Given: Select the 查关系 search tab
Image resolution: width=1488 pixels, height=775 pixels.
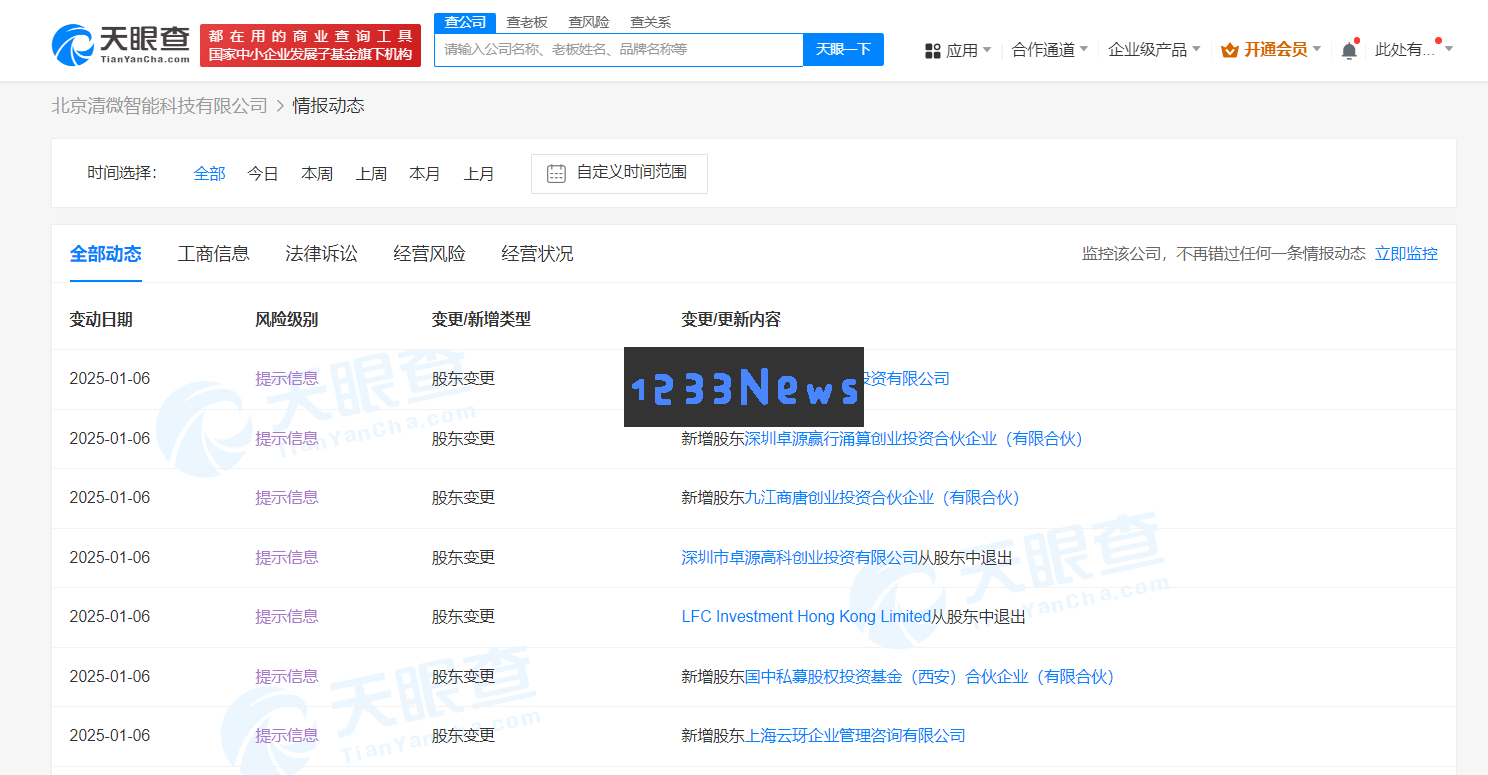Looking at the screenshot, I should point(651,22).
